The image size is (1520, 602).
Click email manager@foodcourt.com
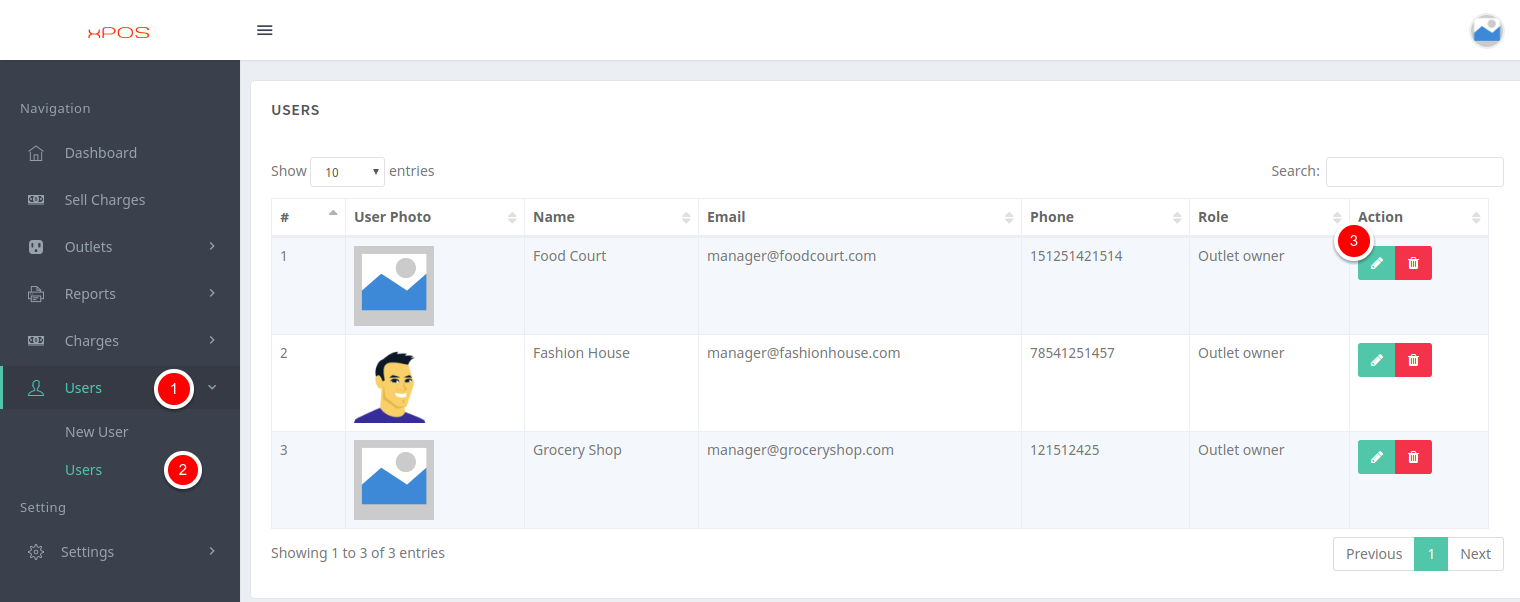click(792, 256)
